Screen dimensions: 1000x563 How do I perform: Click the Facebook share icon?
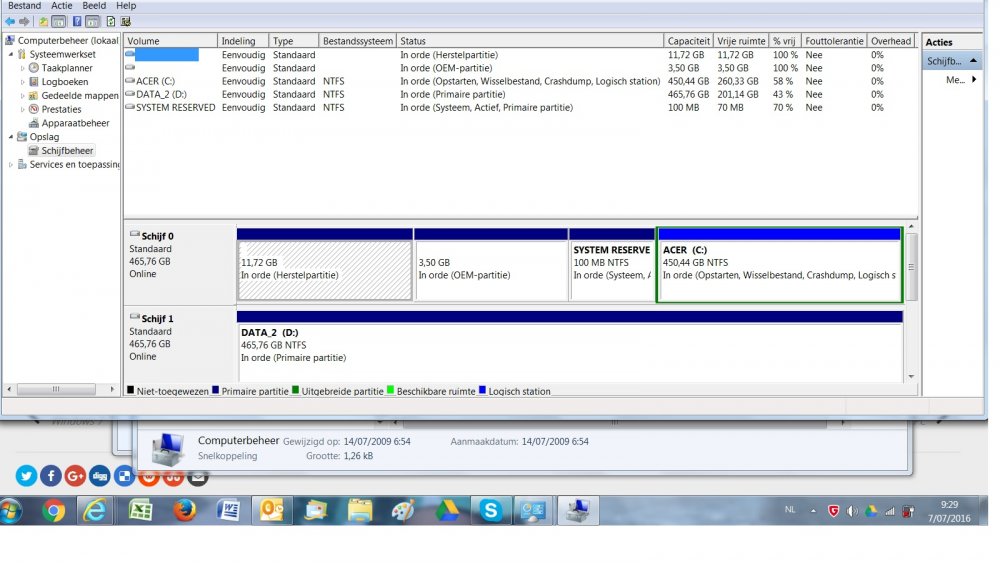(50, 476)
